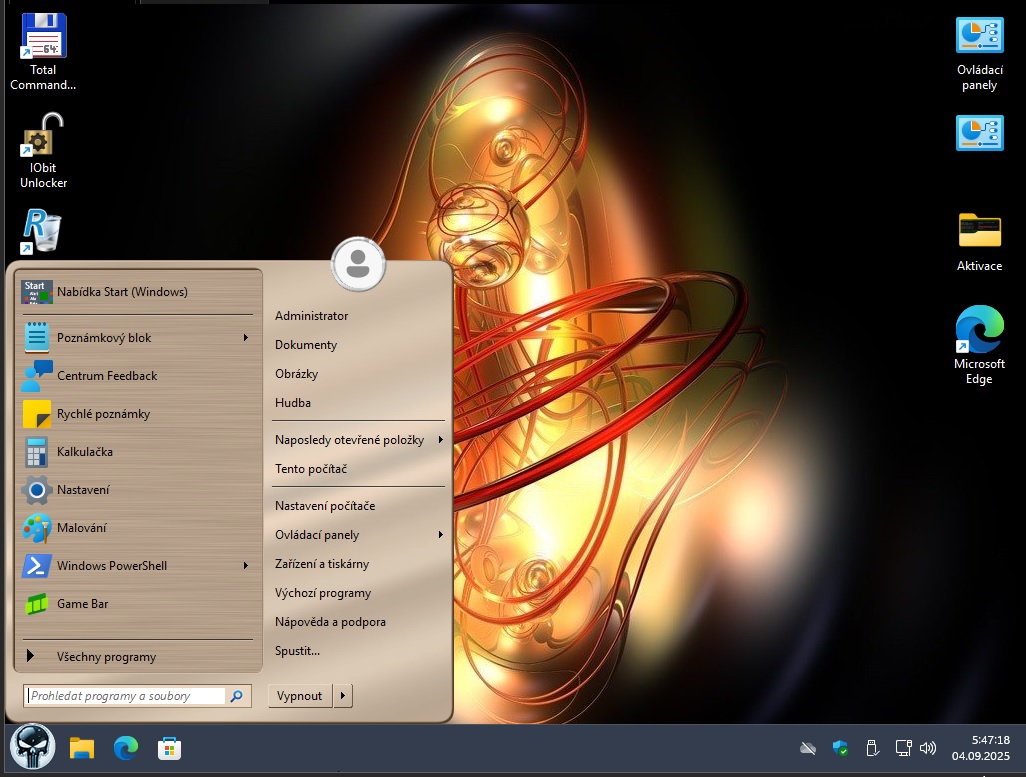Click the Prohledat programy a soubory field

click(x=125, y=696)
